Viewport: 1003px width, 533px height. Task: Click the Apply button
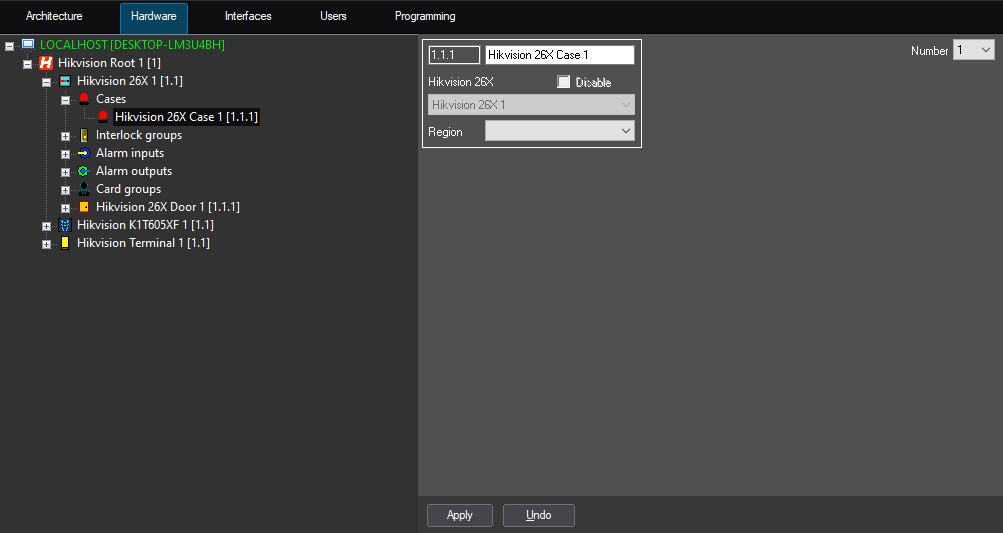coord(460,515)
